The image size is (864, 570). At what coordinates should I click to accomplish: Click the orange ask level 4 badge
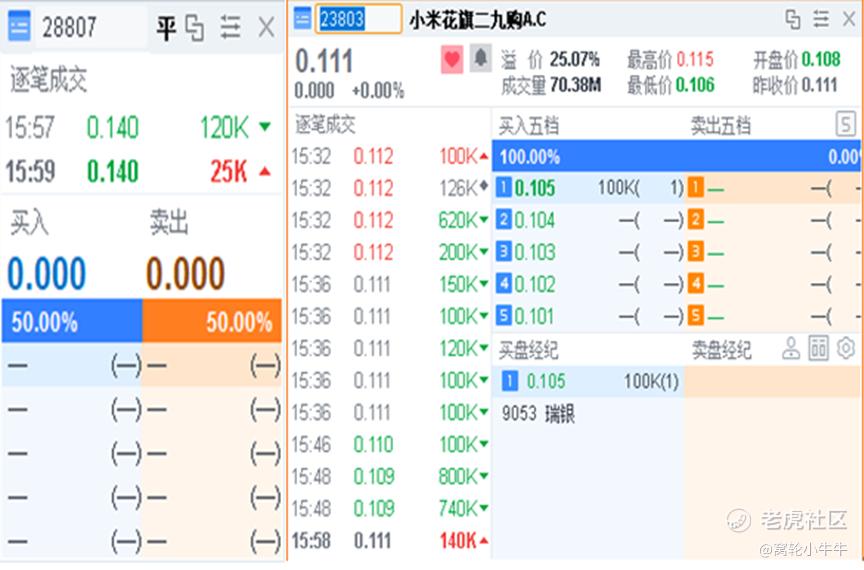coord(696,283)
